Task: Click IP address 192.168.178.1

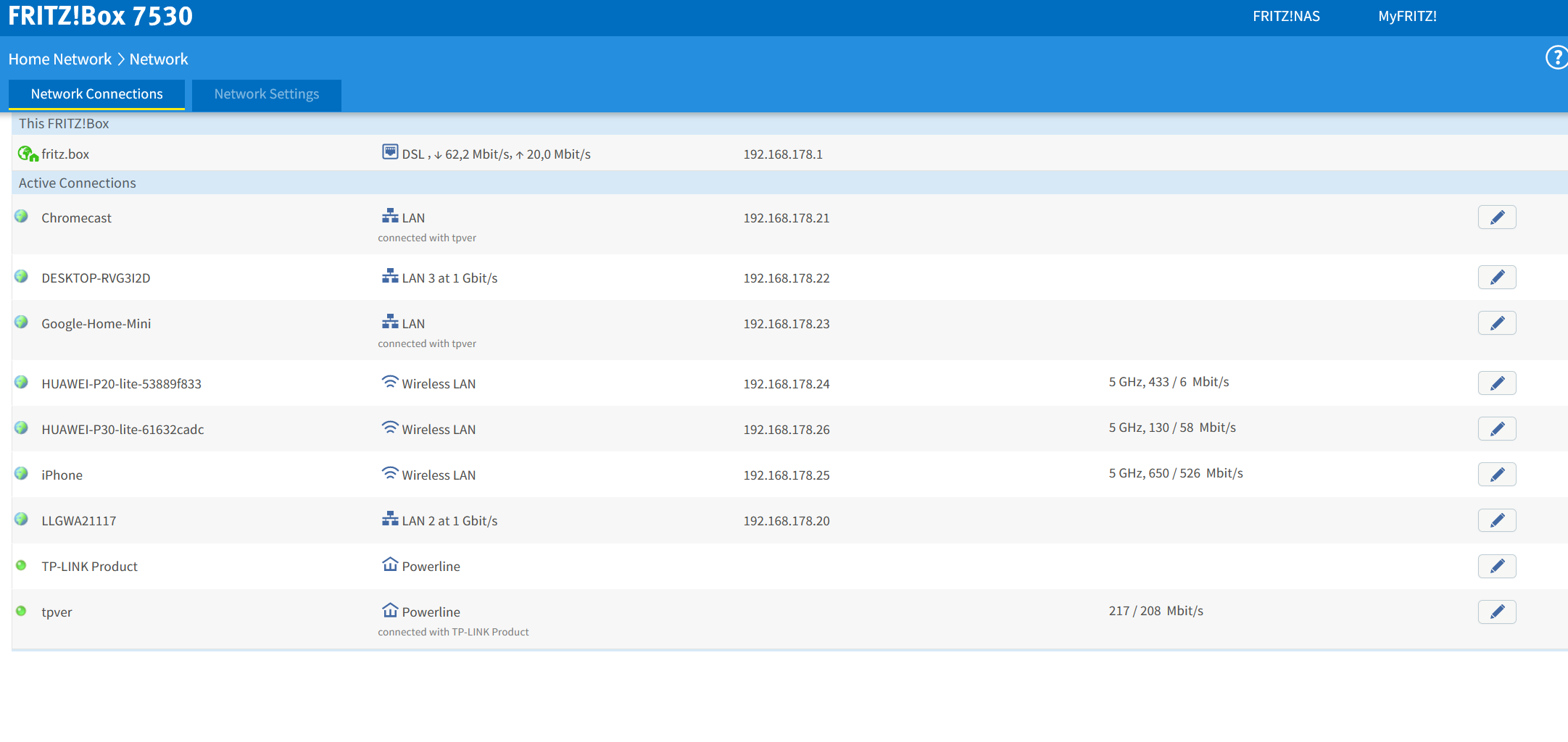Action: (x=783, y=154)
